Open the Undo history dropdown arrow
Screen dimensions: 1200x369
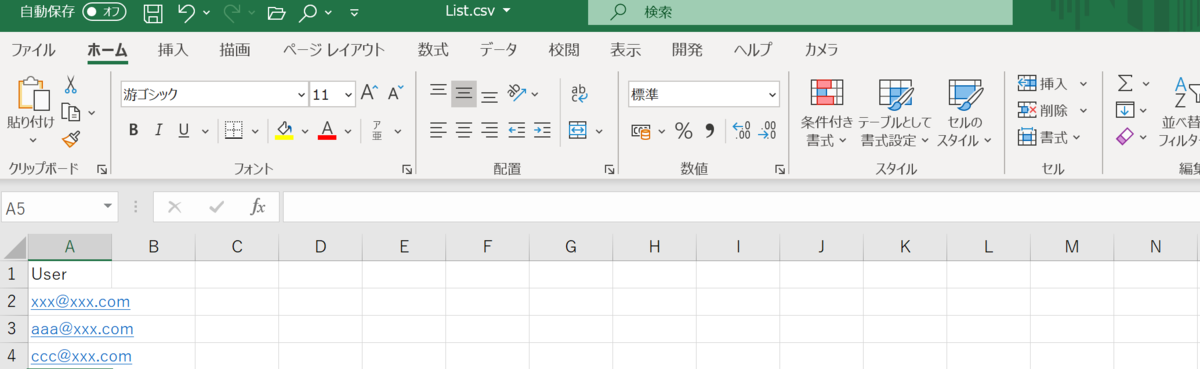(x=206, y=14)
